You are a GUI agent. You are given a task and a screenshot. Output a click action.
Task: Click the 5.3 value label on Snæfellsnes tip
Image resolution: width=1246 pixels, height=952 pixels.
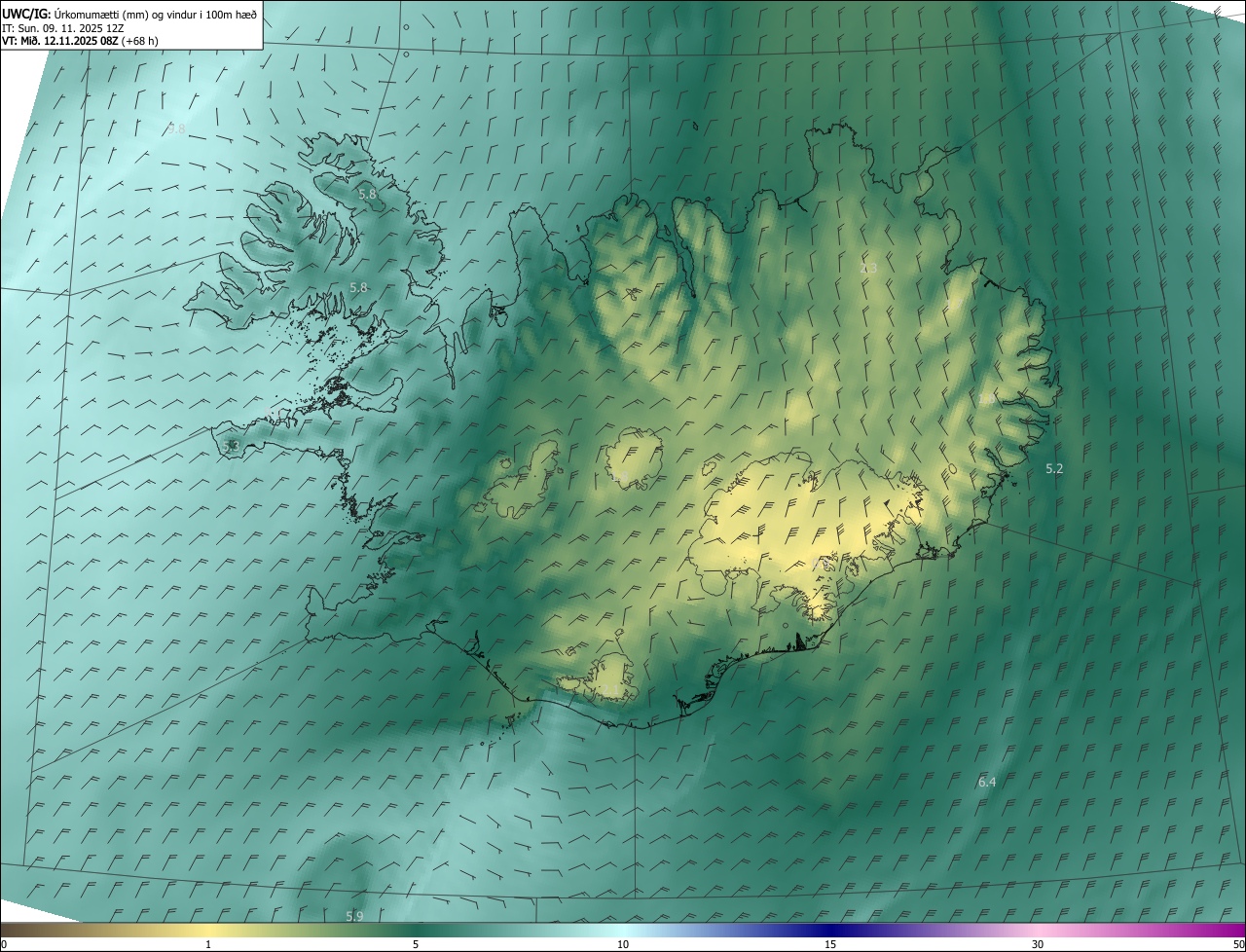click(x=231, y=446)
